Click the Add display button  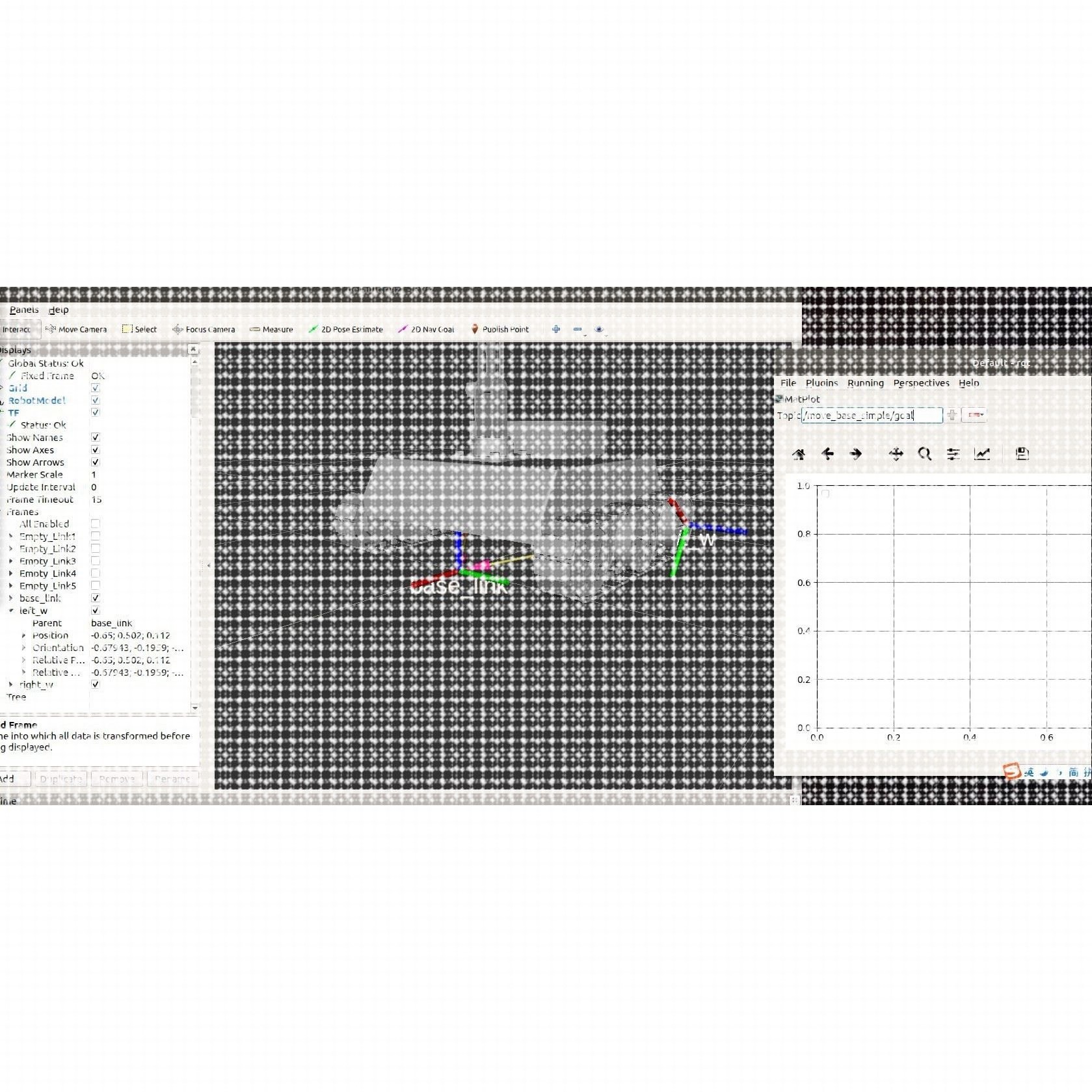pos(14,779)
